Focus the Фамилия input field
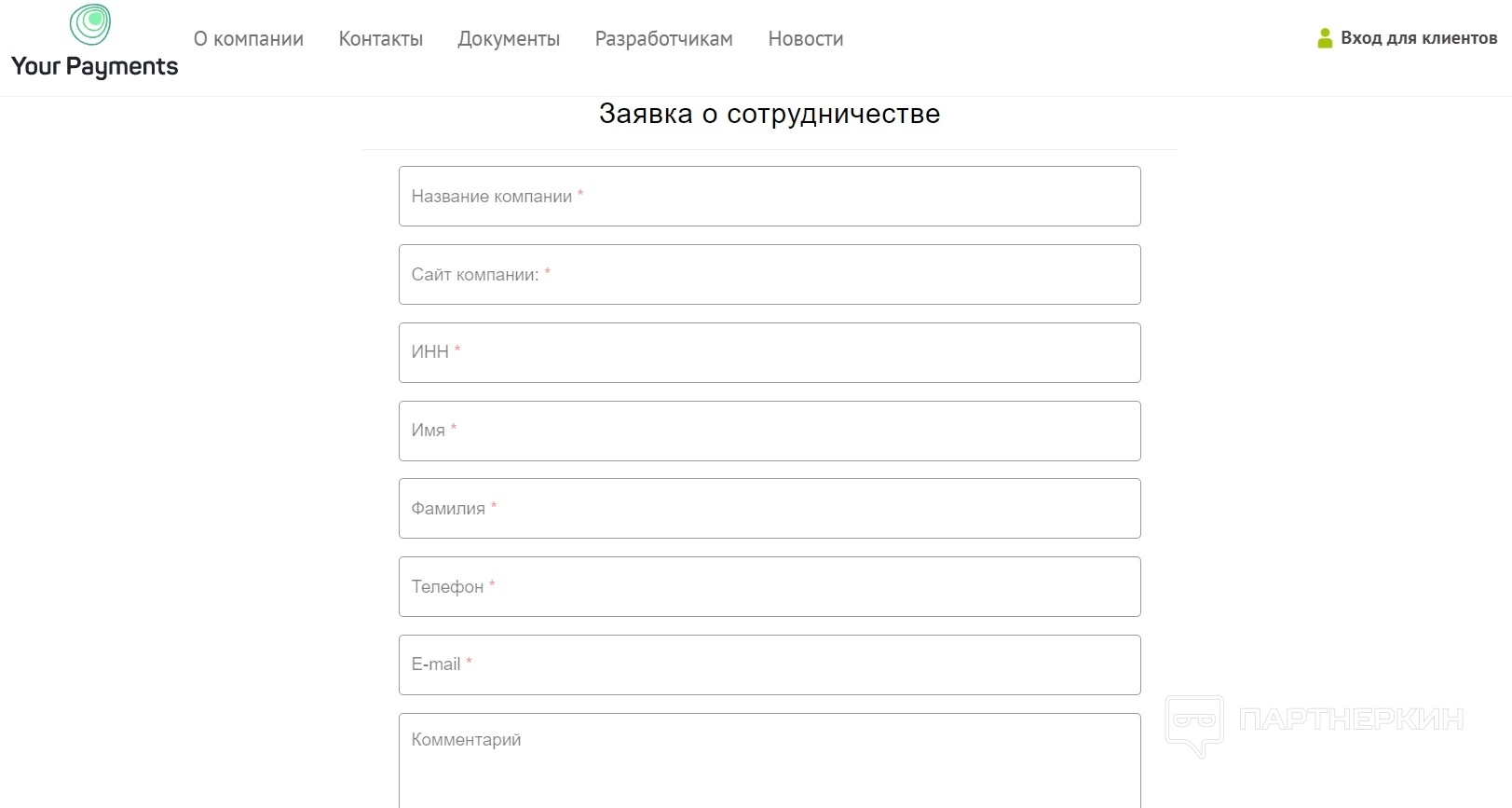This screenshot has width=1512, height=808. coord(770,509)
